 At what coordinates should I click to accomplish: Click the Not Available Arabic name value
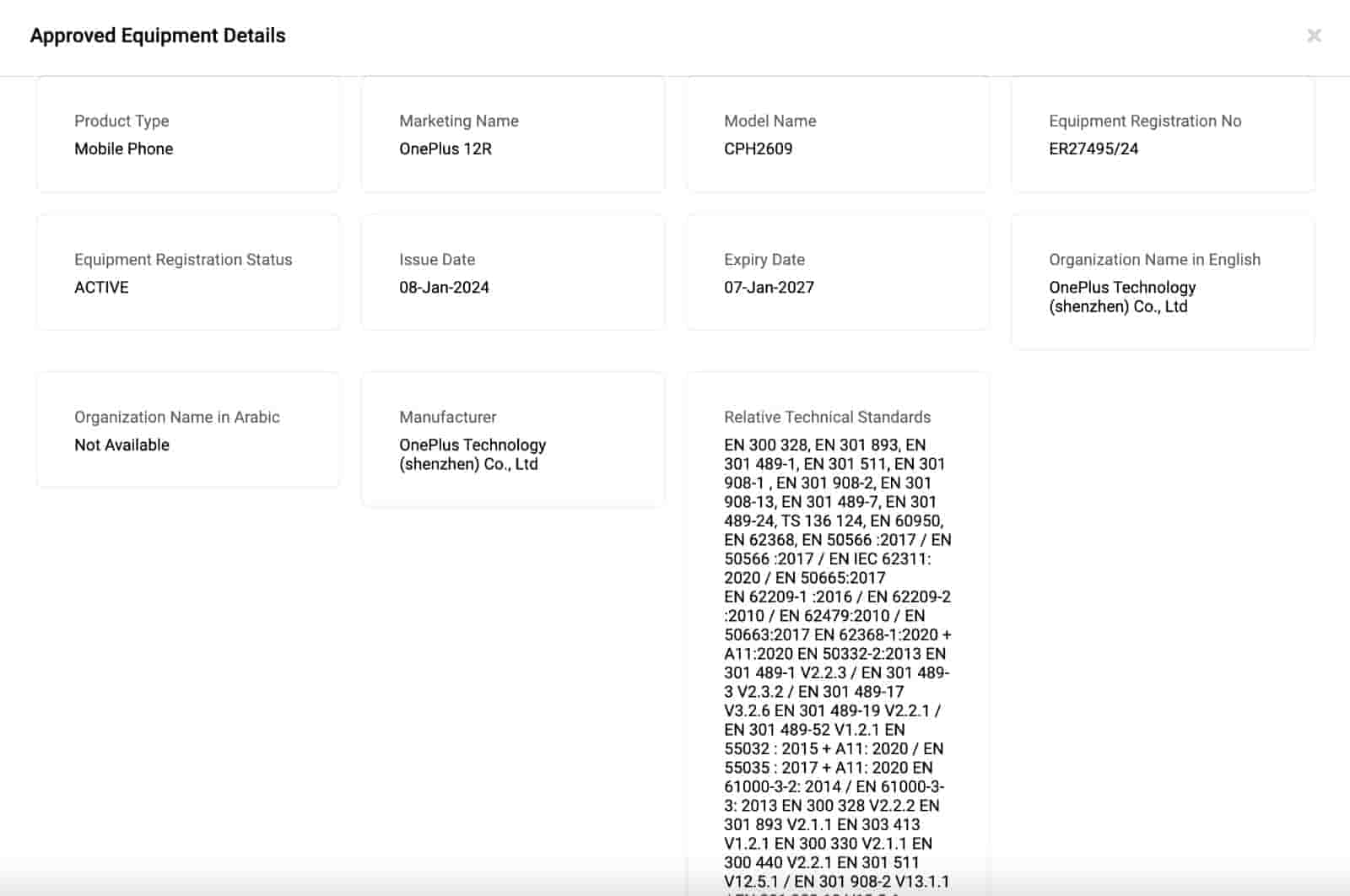(x=121, y=445)
